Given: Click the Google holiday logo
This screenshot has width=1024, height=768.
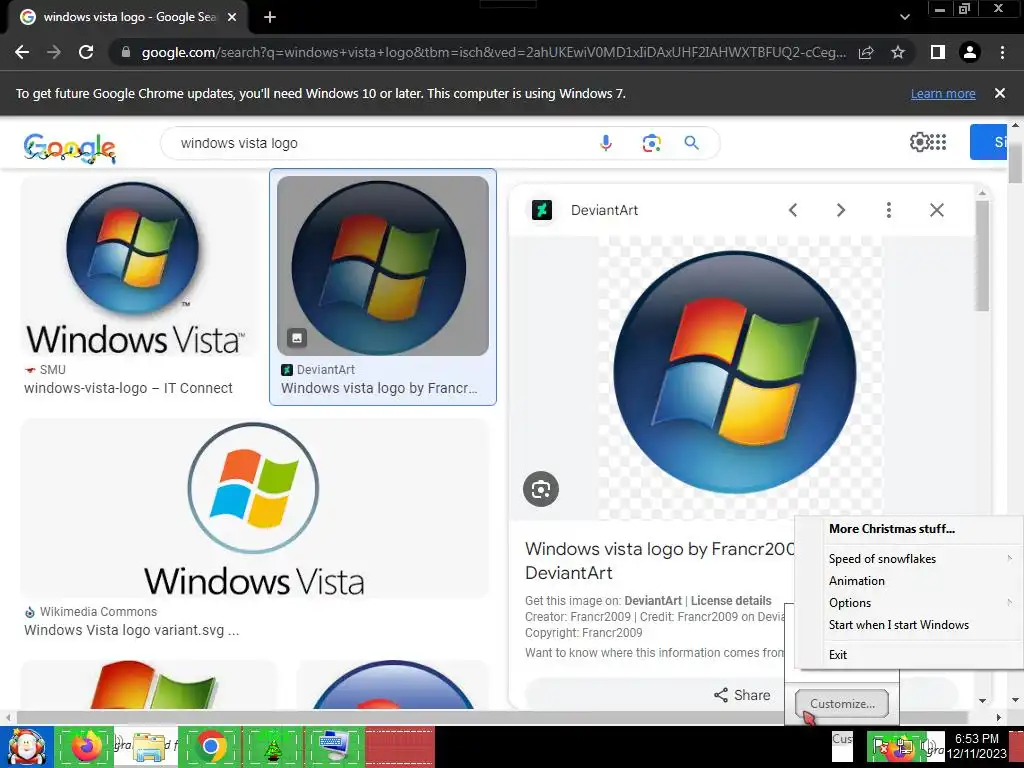Looking at the screenshot, I should [x=70, y=148].
